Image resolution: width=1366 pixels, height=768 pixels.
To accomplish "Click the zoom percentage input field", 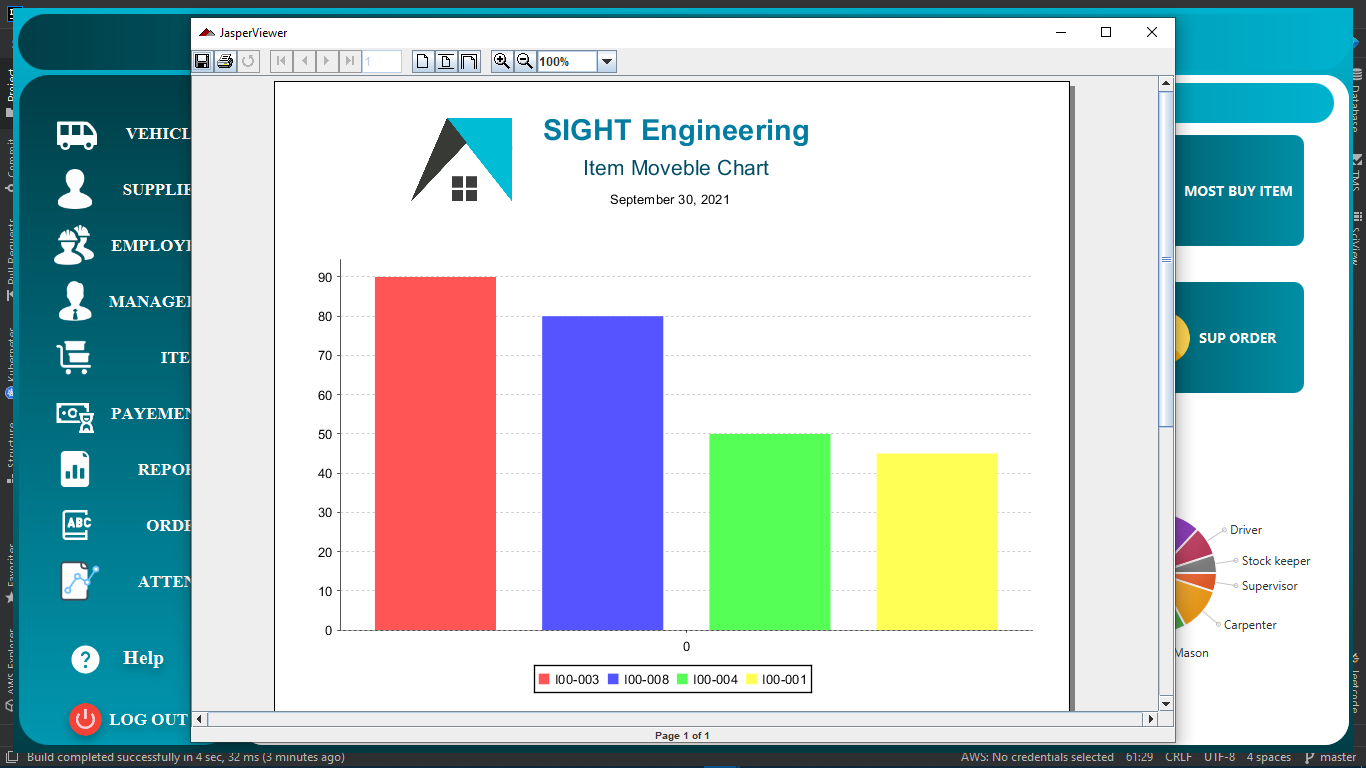I will (567, 62).
